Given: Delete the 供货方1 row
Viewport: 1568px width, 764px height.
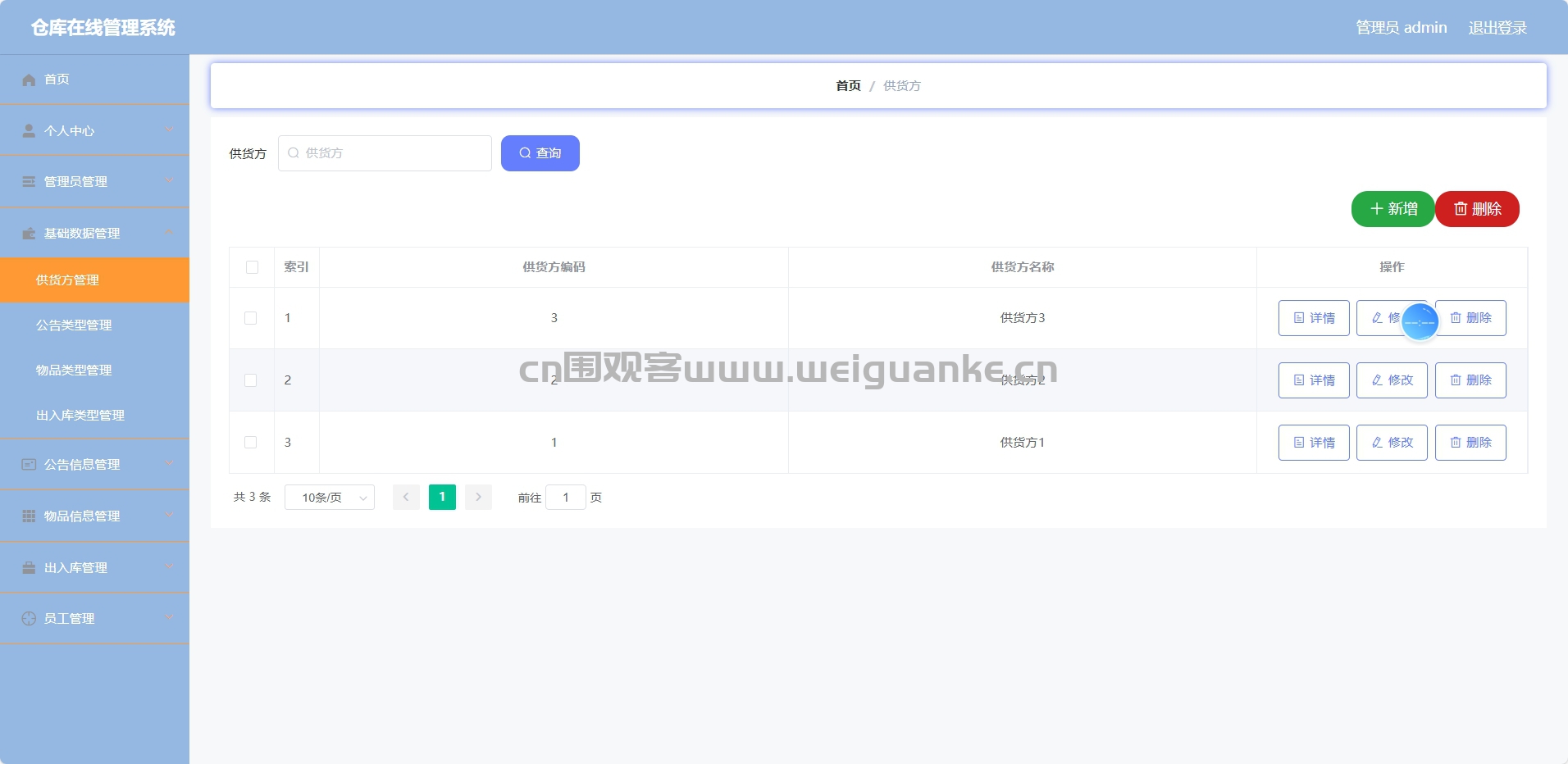Looking at the screenshot, I should (x=1470, y=443).
